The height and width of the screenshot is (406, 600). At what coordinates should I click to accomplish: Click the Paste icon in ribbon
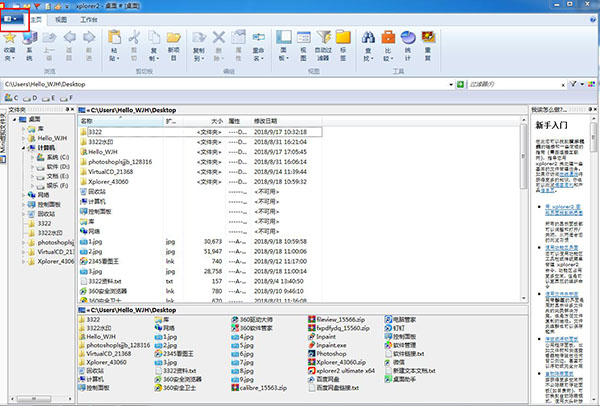[x=116, y=39]
